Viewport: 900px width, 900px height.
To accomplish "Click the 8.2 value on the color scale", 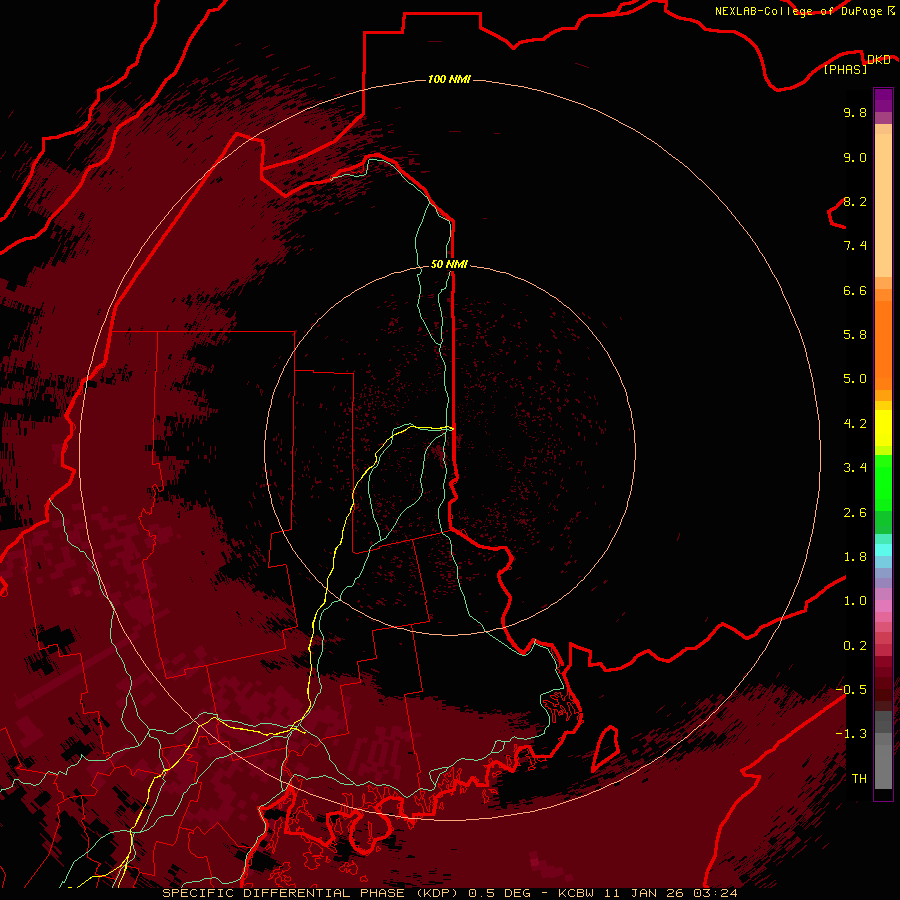I will coord(855,201).
